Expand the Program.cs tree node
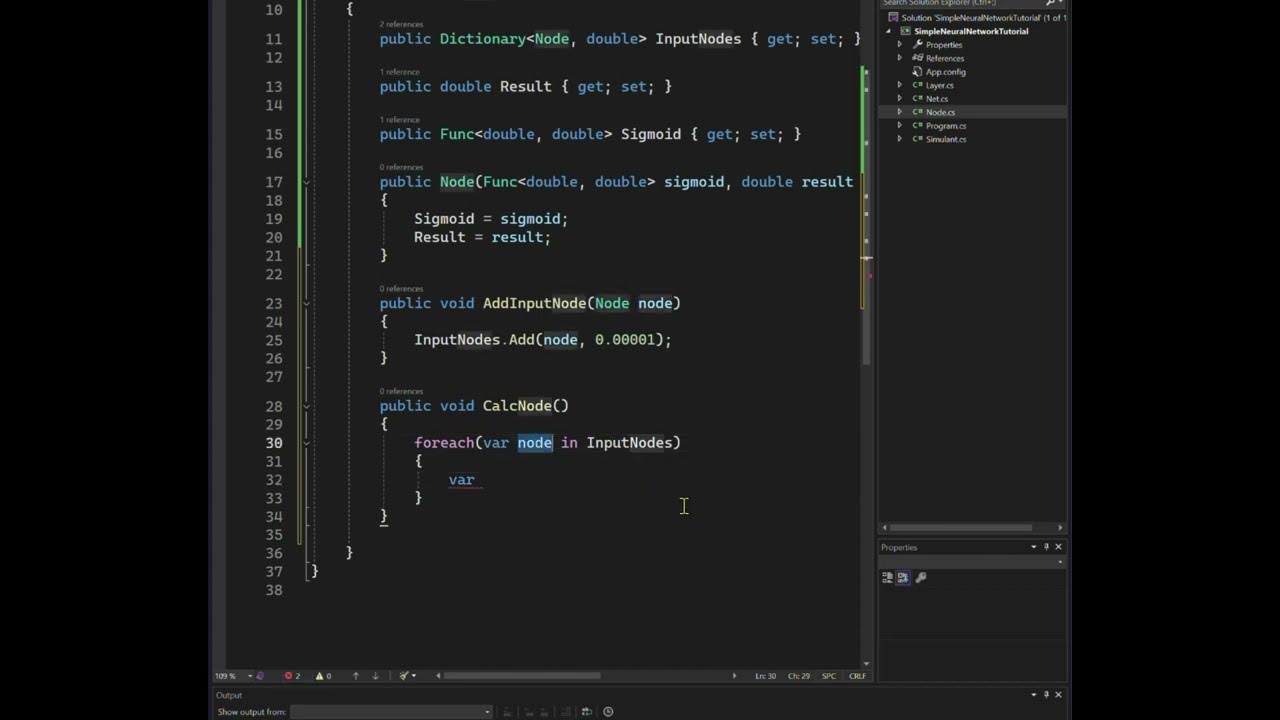Viewport: 1280px width, 720px height. (x=900, y=126)
